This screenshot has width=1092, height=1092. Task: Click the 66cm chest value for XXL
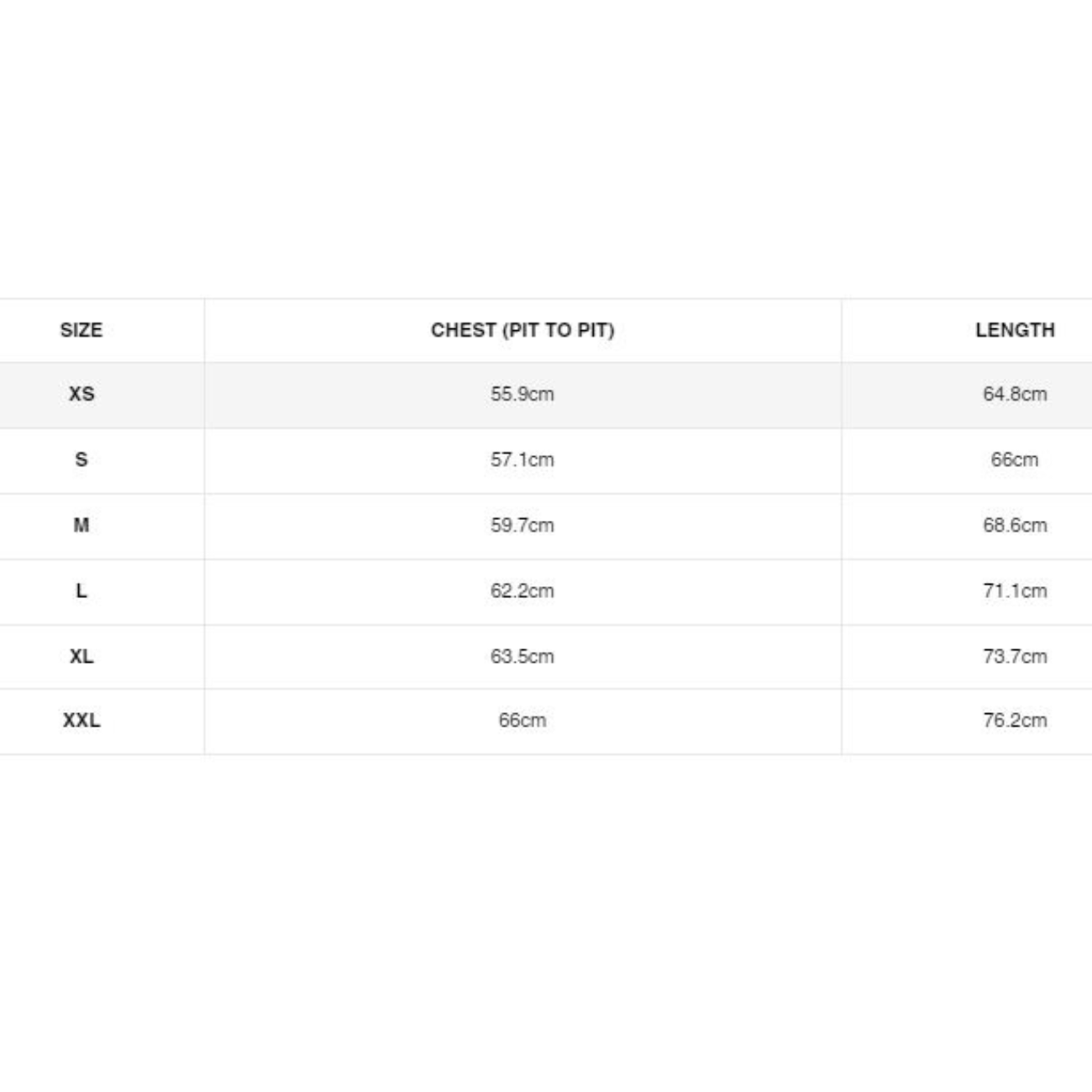pyautogui.click(x=522, y=720)
